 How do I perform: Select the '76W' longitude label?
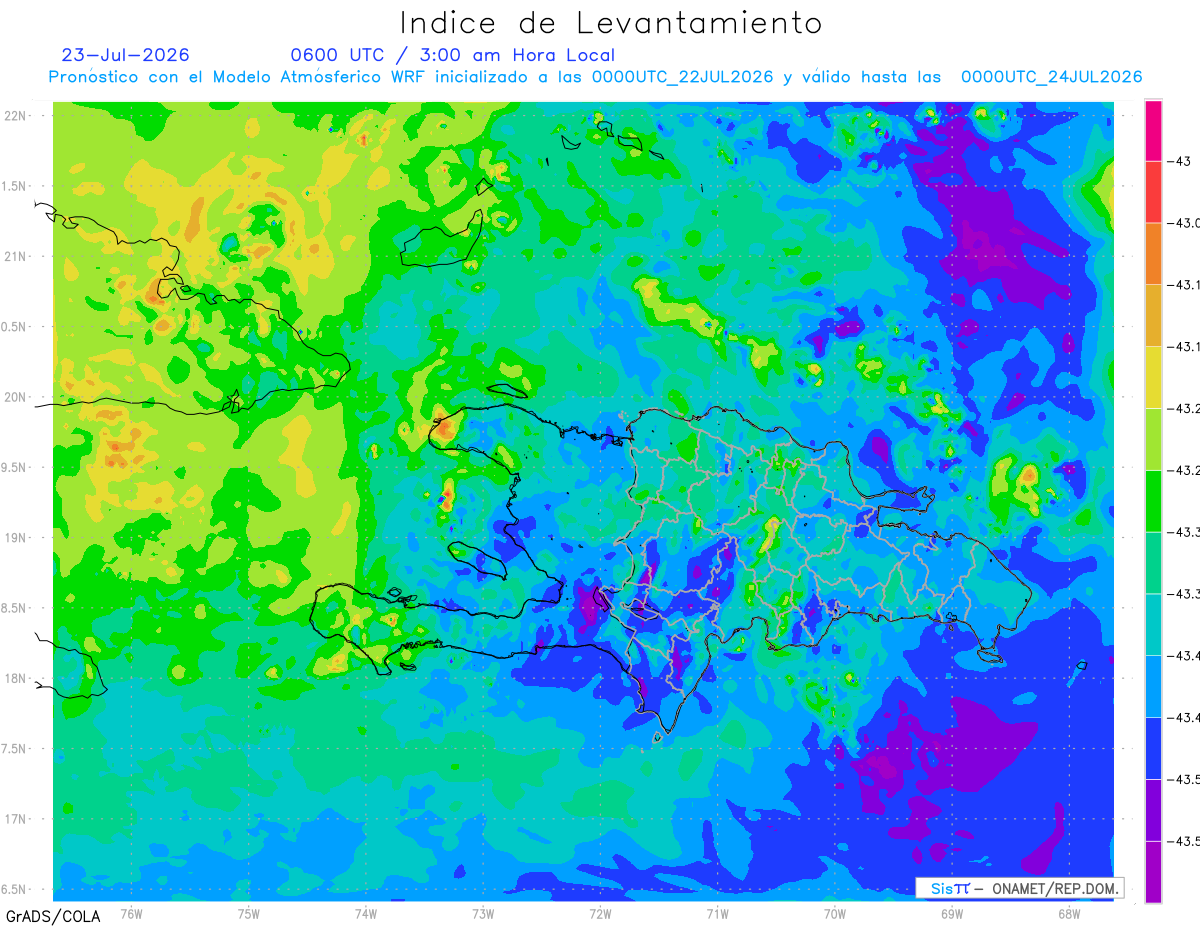pos(131,913)
